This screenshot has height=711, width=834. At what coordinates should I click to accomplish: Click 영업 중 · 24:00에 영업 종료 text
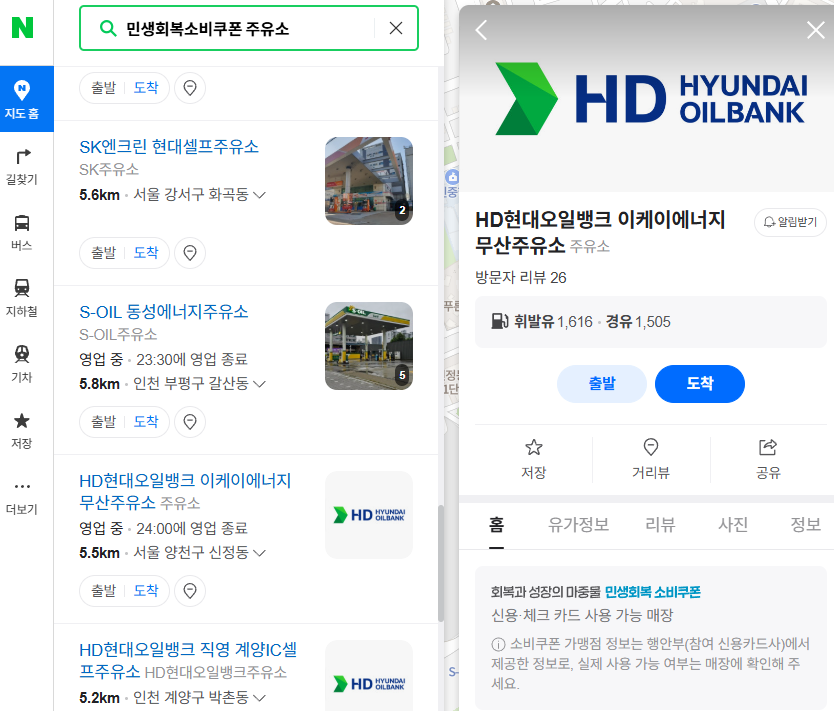(163, 529)
